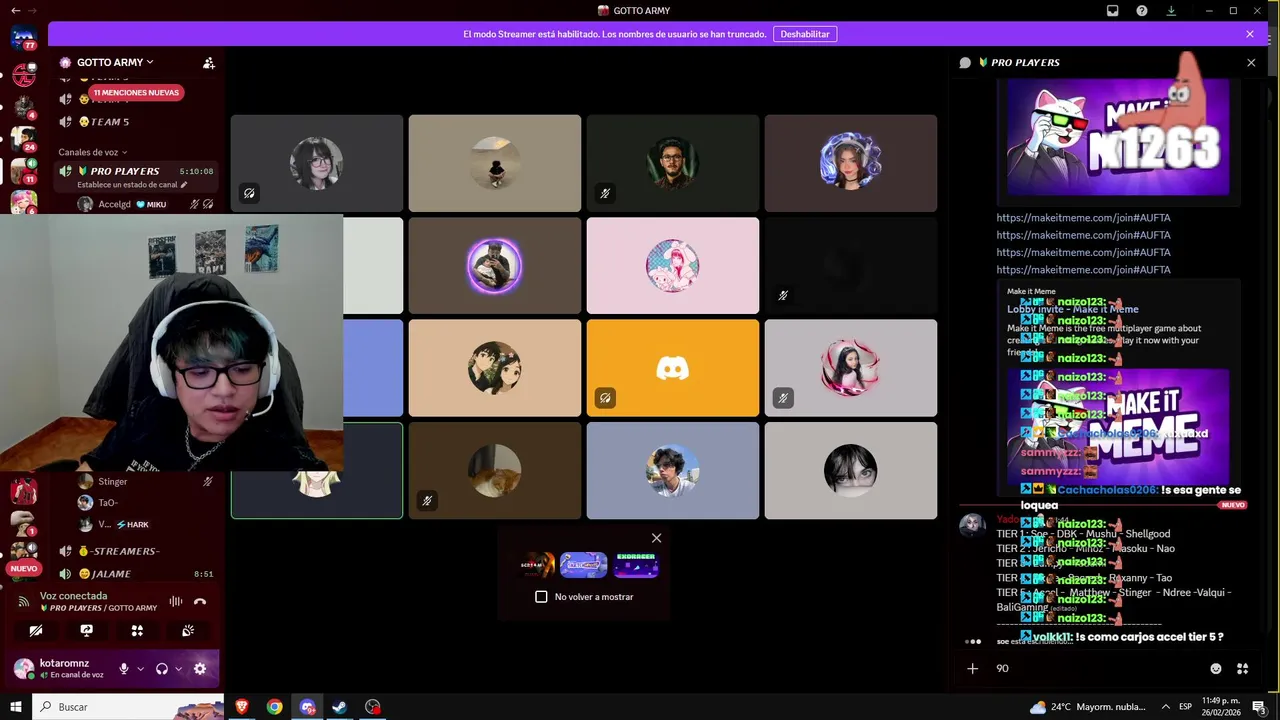The width and height of the screenshot is (1280, 720).
Task: Open the red circular logo server
Action: point(23,76)
